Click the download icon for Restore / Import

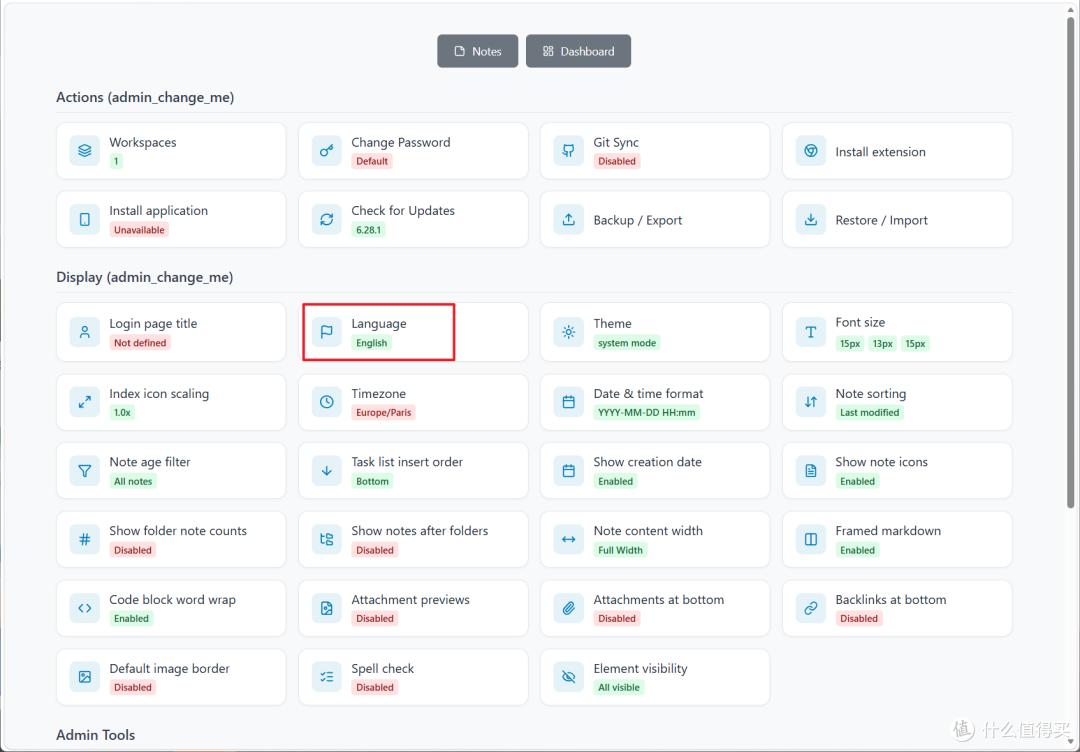(811, 220)
